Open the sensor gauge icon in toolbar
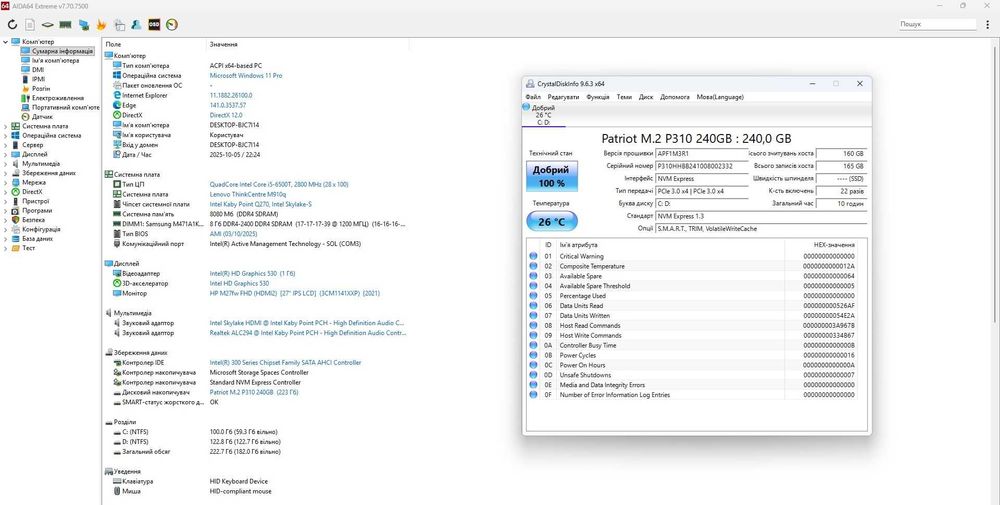The image size is (1000, 505). point(172,25)
